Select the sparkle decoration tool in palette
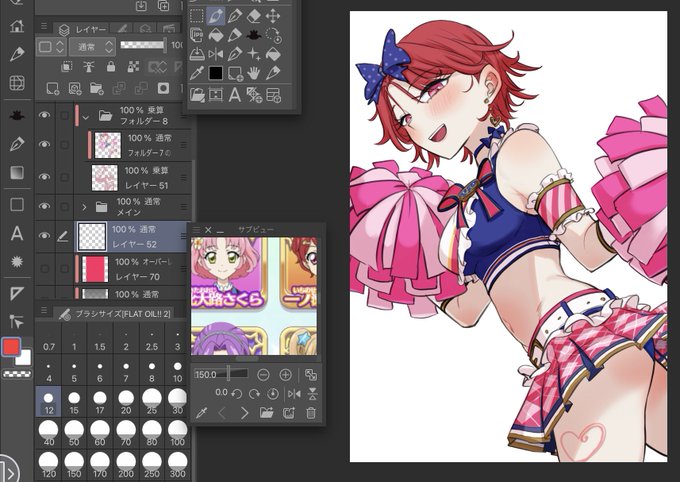Screen dimensions: 680x482 pyautogui.click(x=254, y=54)
